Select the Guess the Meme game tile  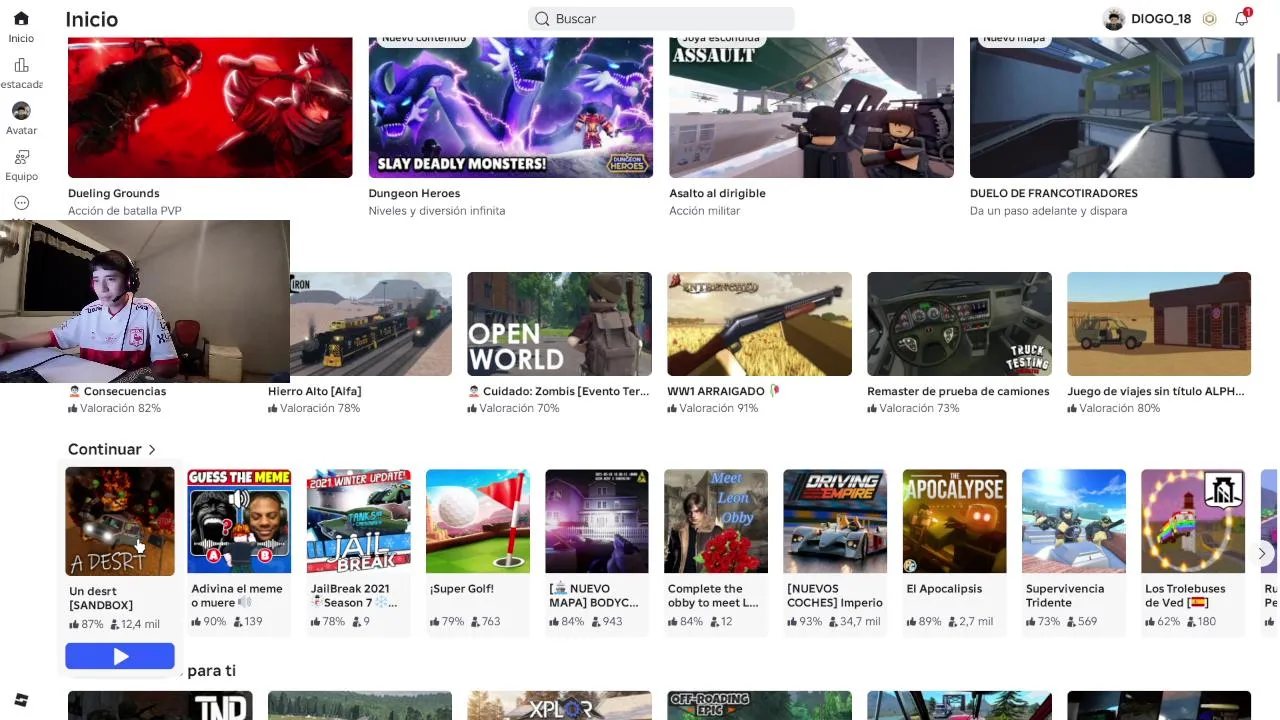pyautogui.click(x=239, y=521)
